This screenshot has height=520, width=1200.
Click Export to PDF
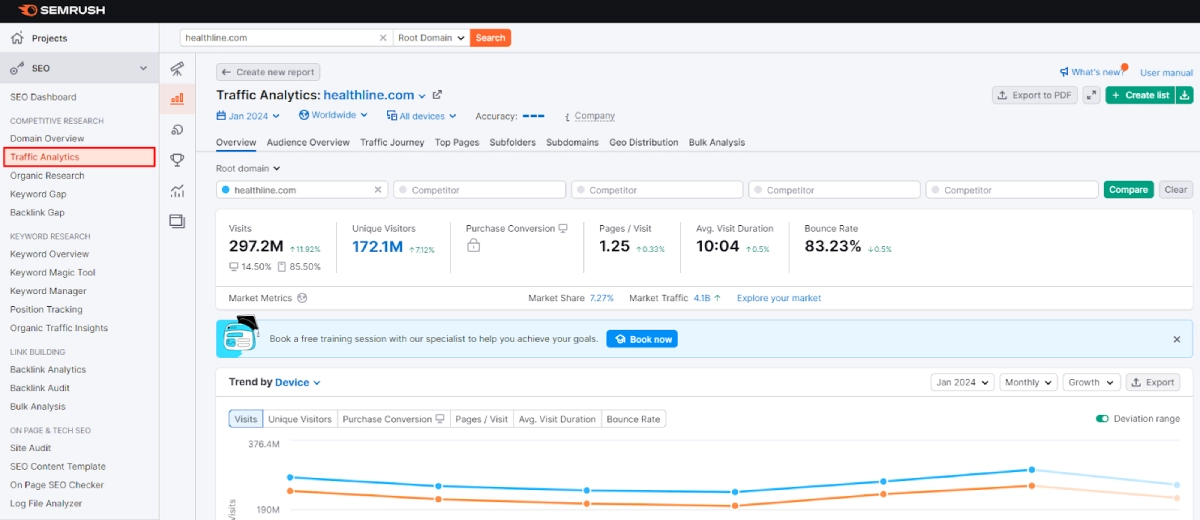1034,95
